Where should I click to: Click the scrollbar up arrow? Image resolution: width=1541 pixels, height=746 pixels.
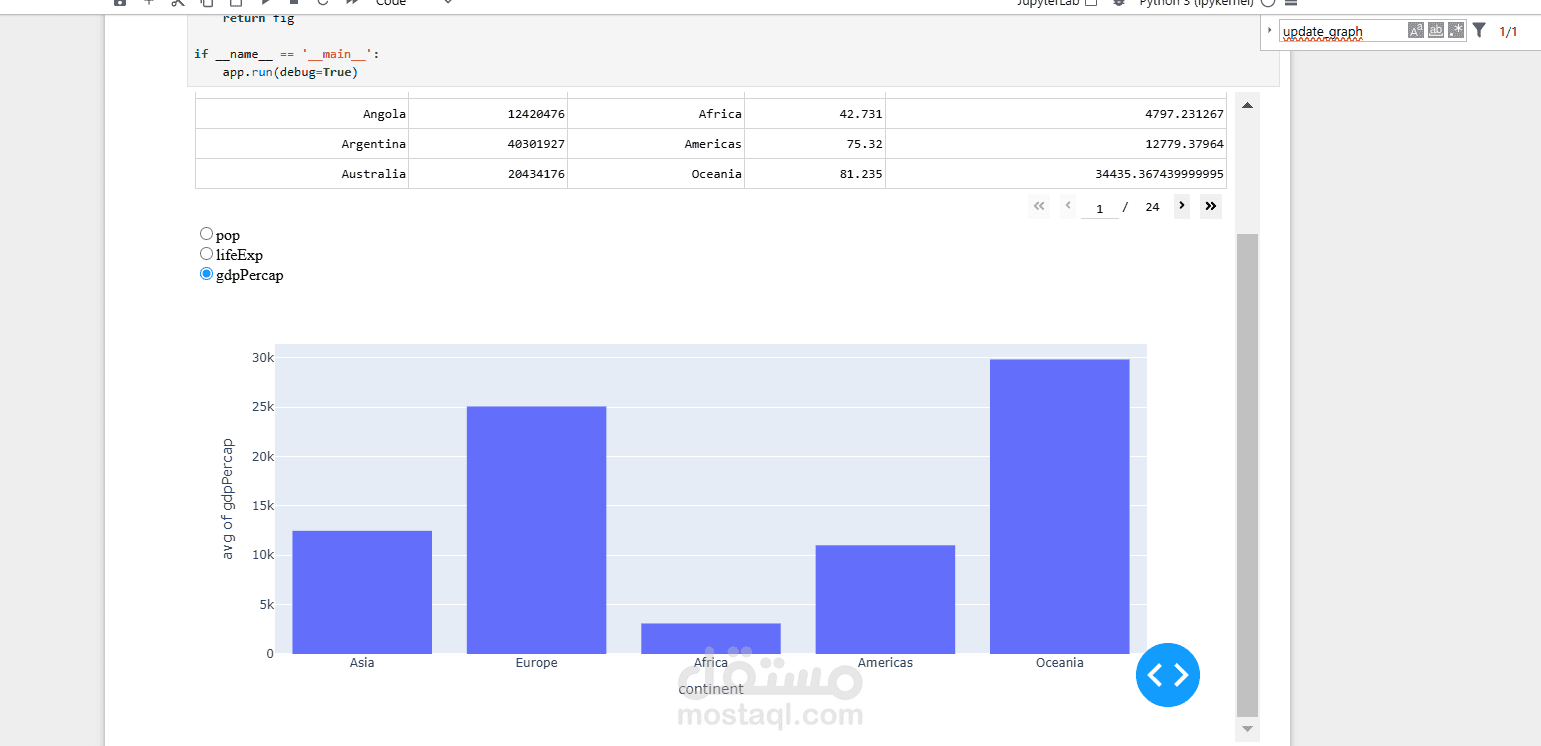1247,105
